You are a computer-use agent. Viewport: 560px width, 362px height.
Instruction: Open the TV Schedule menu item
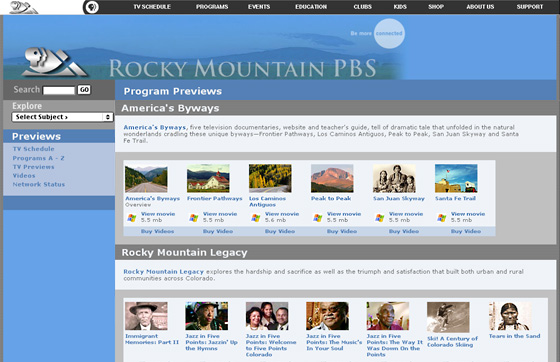point(152,7)
